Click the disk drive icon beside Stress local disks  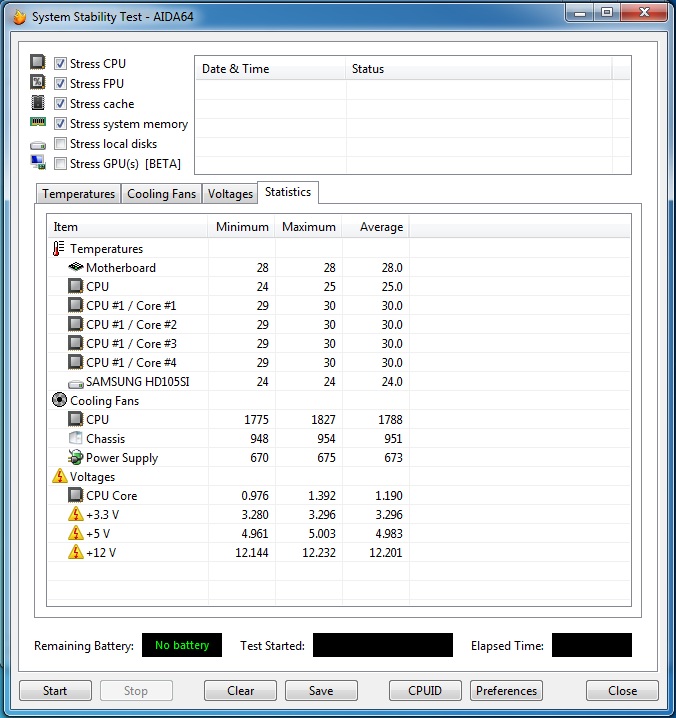(38, 146)
